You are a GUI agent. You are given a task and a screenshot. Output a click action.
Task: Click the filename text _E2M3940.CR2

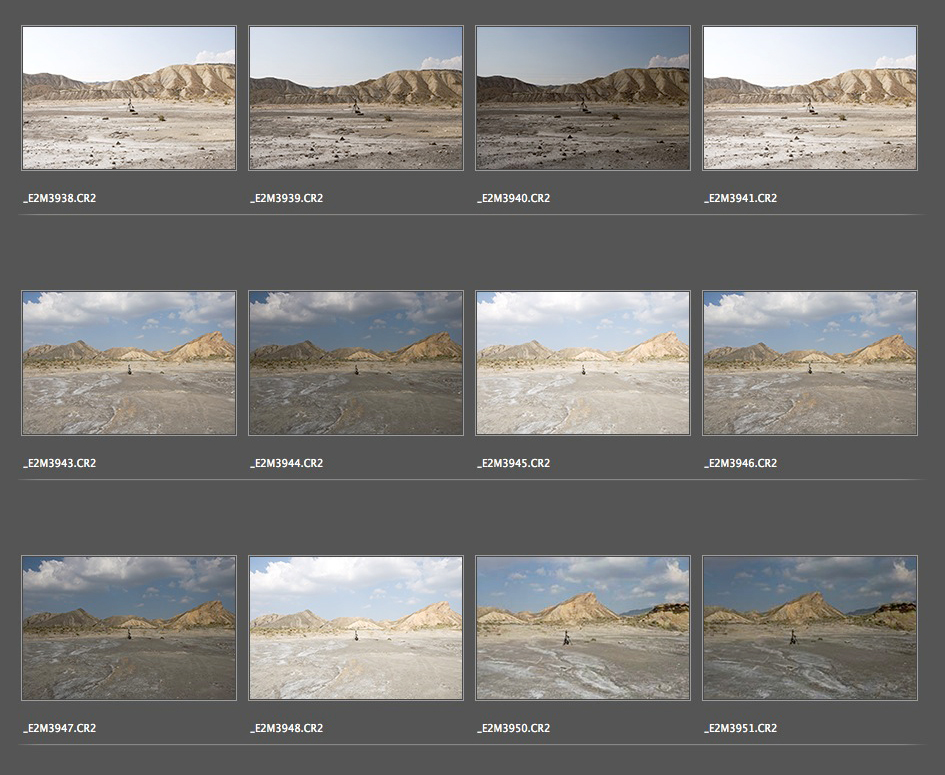point(514,199)
